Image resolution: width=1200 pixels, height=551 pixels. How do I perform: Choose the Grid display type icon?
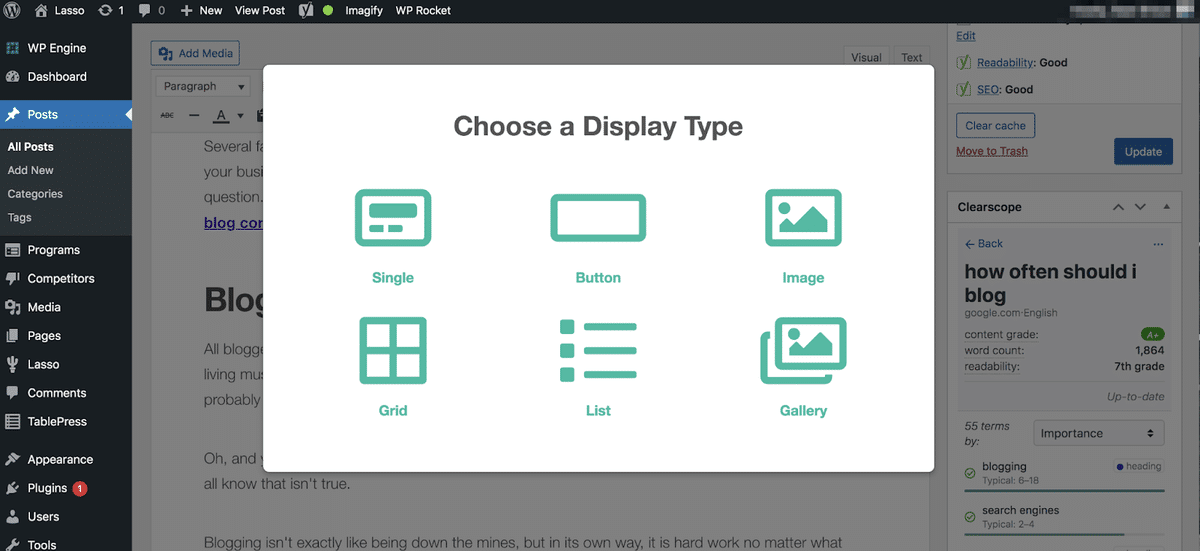[393, 350]
